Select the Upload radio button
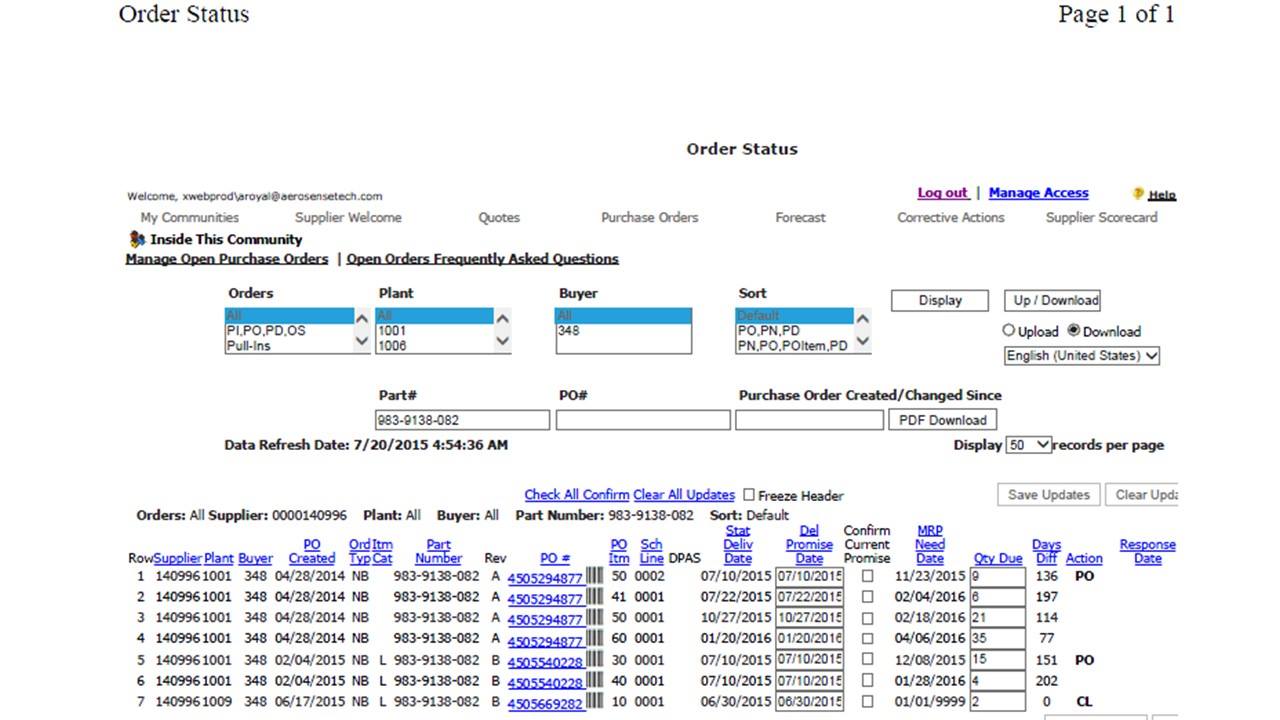This screenshot has width=1280, height=720. pos(1009,331)
